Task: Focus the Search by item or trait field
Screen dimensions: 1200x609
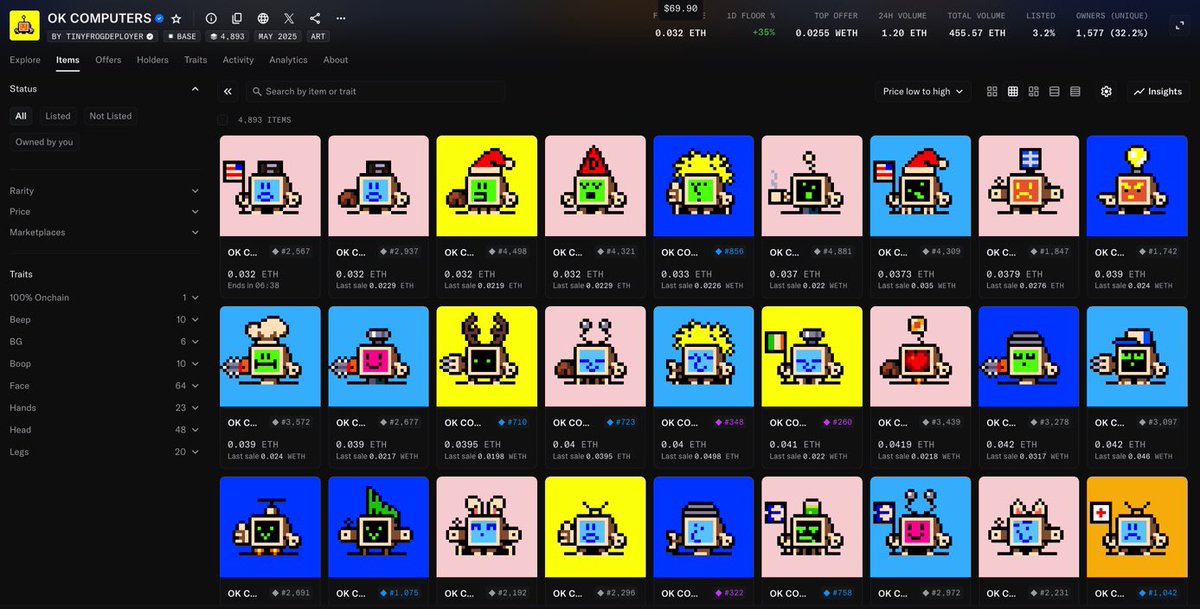Action: click(375, 91)
